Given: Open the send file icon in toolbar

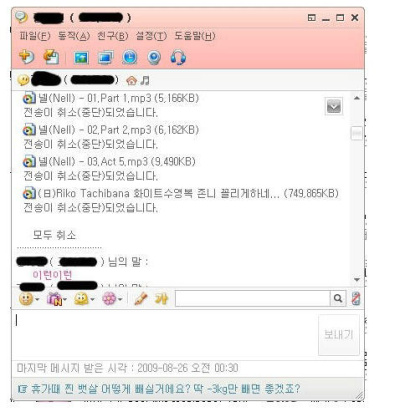Looking at the screenshot, I should pos(52,57).
